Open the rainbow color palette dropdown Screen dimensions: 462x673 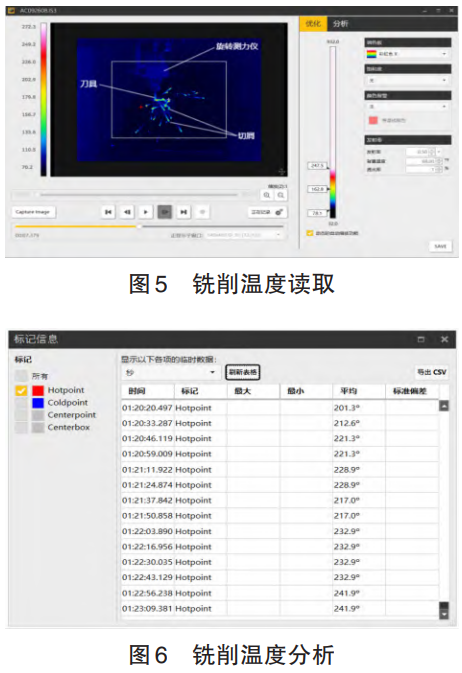(407, 54)
